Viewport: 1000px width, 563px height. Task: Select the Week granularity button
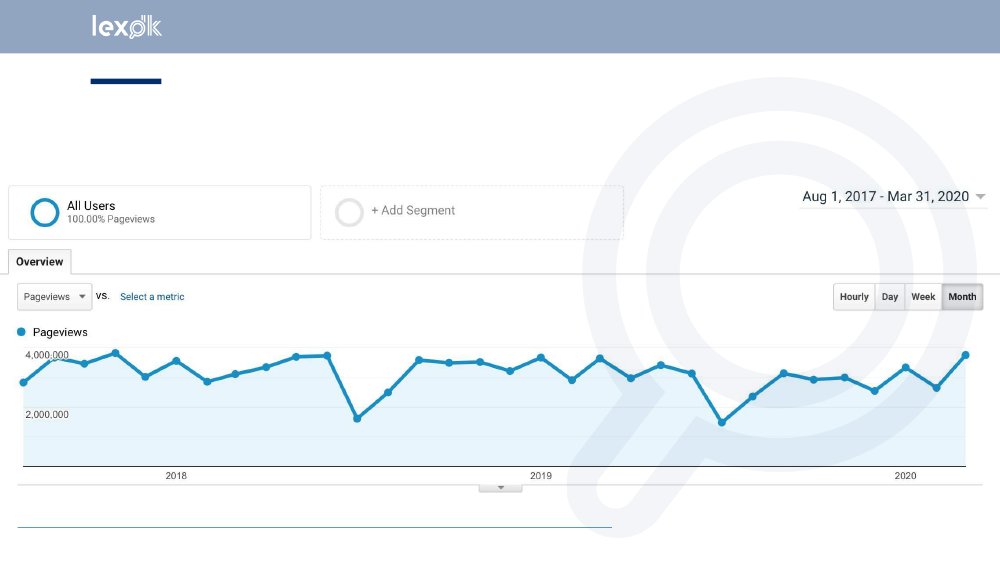923,297
